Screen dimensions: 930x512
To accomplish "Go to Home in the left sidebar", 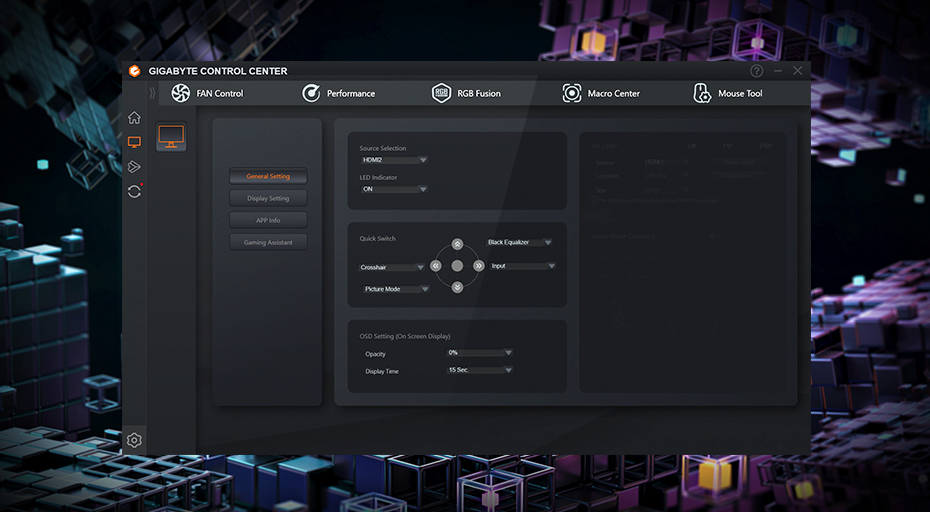I will 134,118.
